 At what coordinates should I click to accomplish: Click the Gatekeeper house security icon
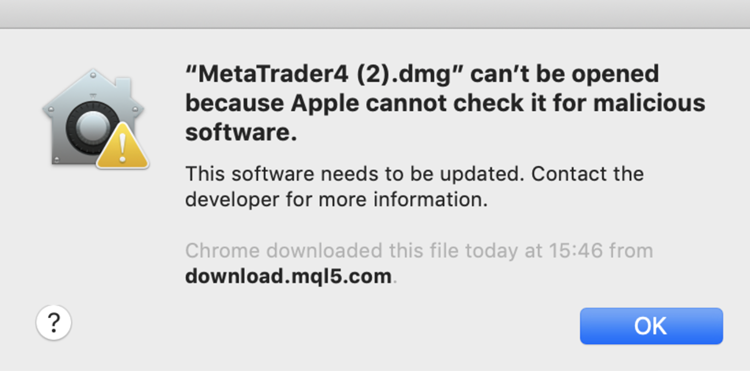[x=94, y=119]
